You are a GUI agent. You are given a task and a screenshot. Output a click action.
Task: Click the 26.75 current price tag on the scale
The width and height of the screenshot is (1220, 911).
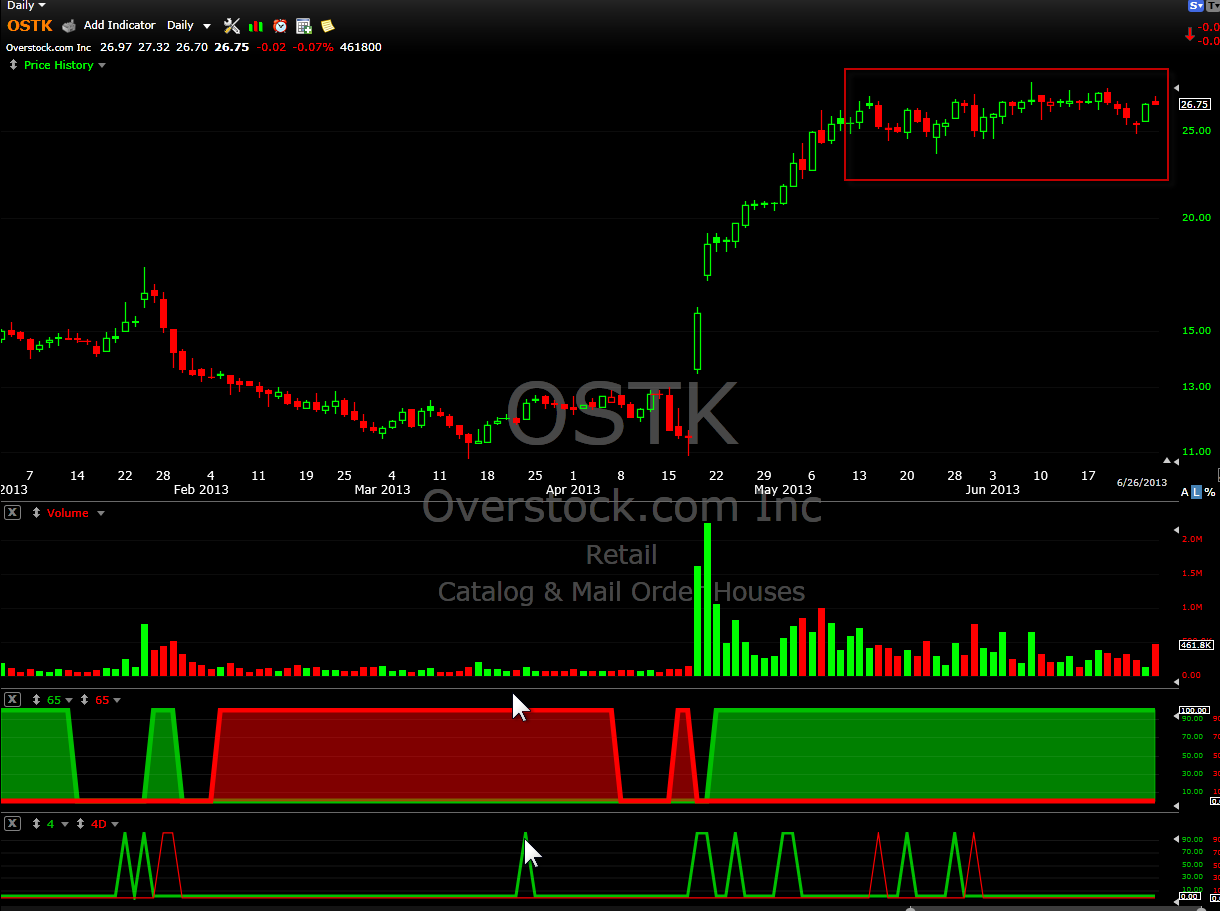[x=1195, y=104]
